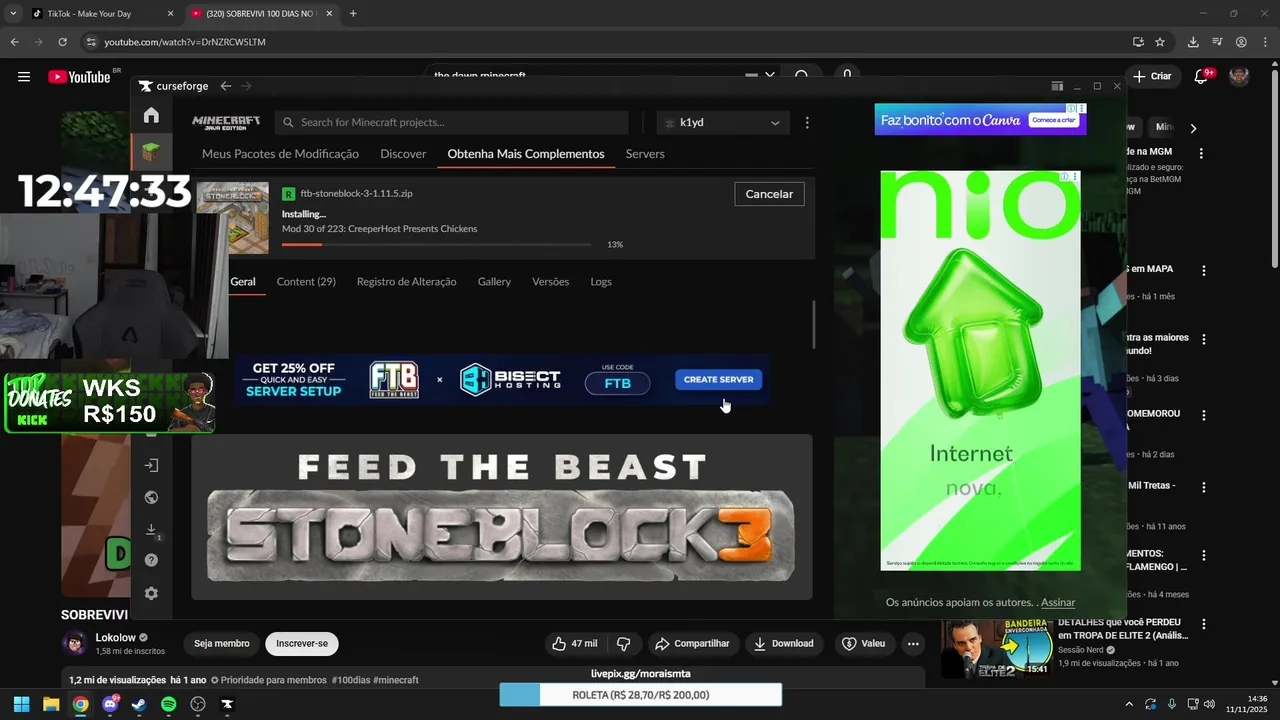Go forward using CurseForge forward arrow
This screenshot has width=1280, height=720.
(246, 86)
